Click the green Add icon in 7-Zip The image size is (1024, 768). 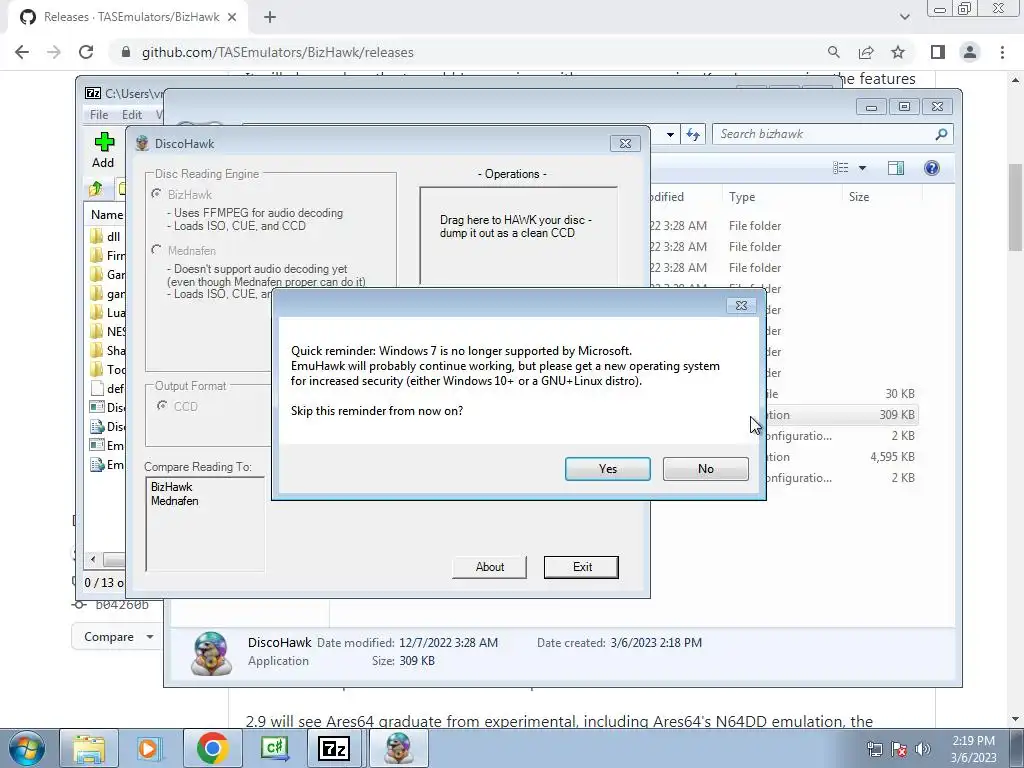tap(104, 142)
